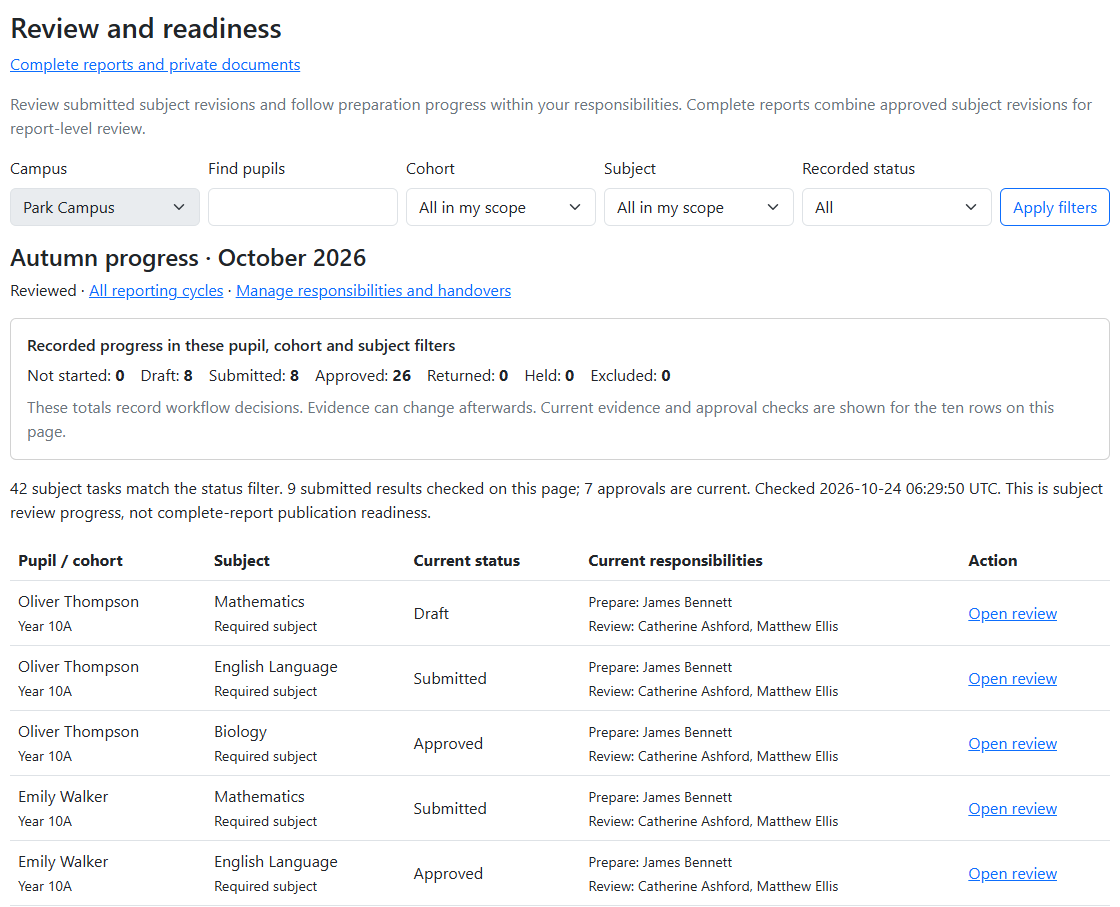
Task: Click 'Prepare: James Bennett' in Oliver Thompson Mathematics row
Action: 660,602
